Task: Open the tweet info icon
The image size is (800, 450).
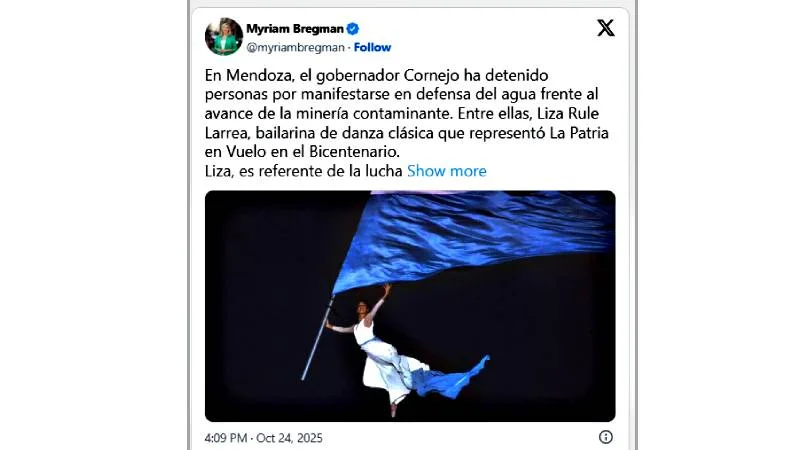Action: pos(606,437)
